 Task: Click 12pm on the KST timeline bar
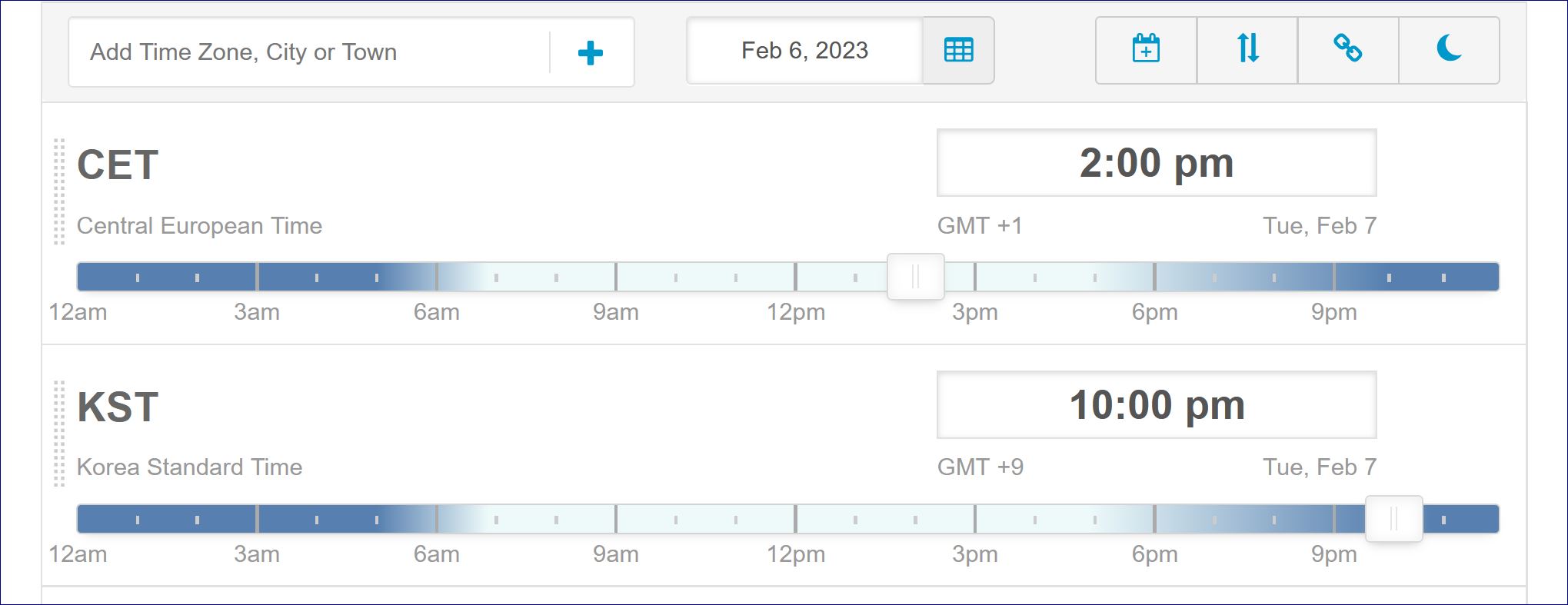[796, 519]
